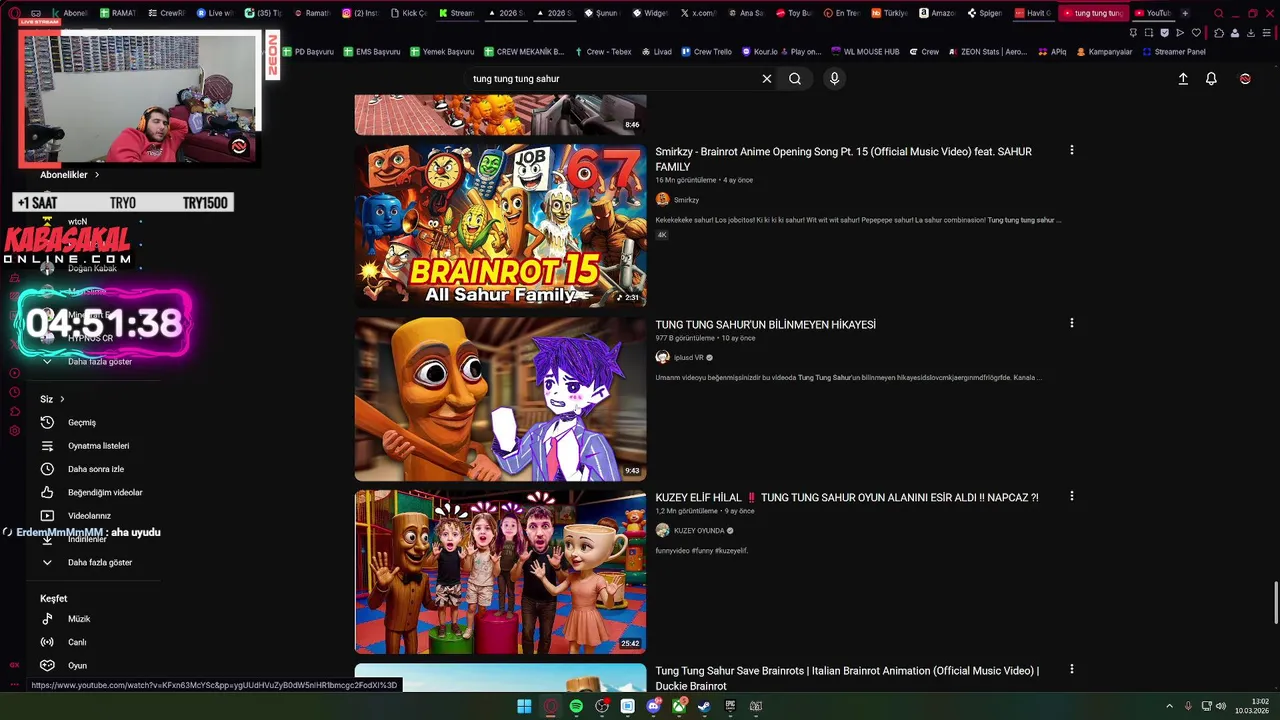Switch to the rightmost YouTube tab
Image resolution: width=1280 pixels, height=720 pixels.
[x=1152, y=13]
